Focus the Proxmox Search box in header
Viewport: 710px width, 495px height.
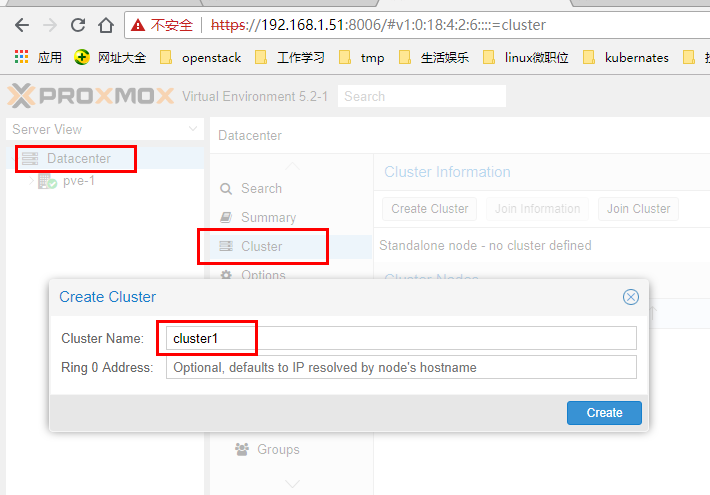422,96
